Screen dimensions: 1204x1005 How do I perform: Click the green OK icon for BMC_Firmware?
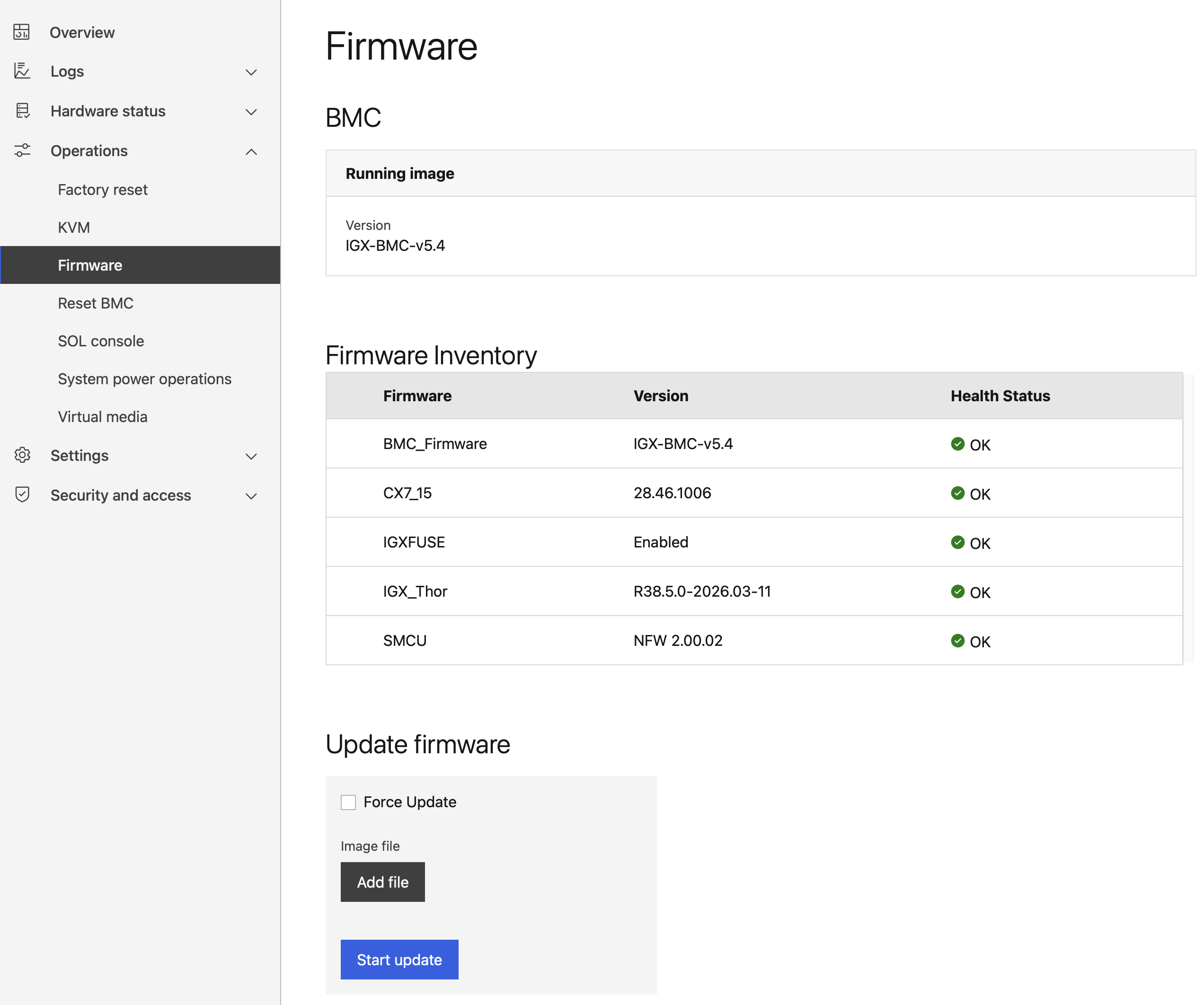(957, 444)
